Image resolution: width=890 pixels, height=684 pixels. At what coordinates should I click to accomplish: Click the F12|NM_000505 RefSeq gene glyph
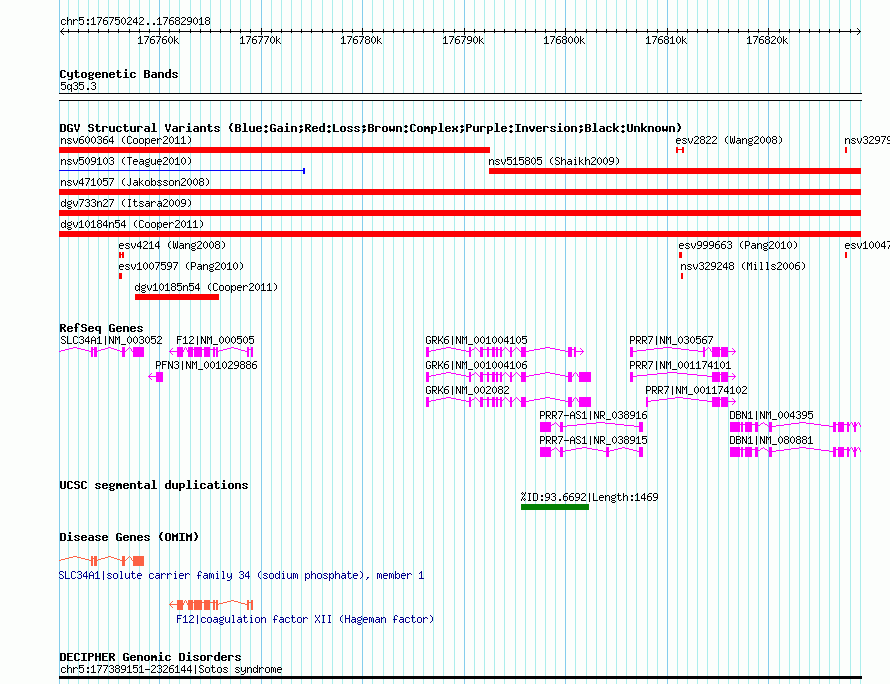pyautogui.click(x=211, y=352)
